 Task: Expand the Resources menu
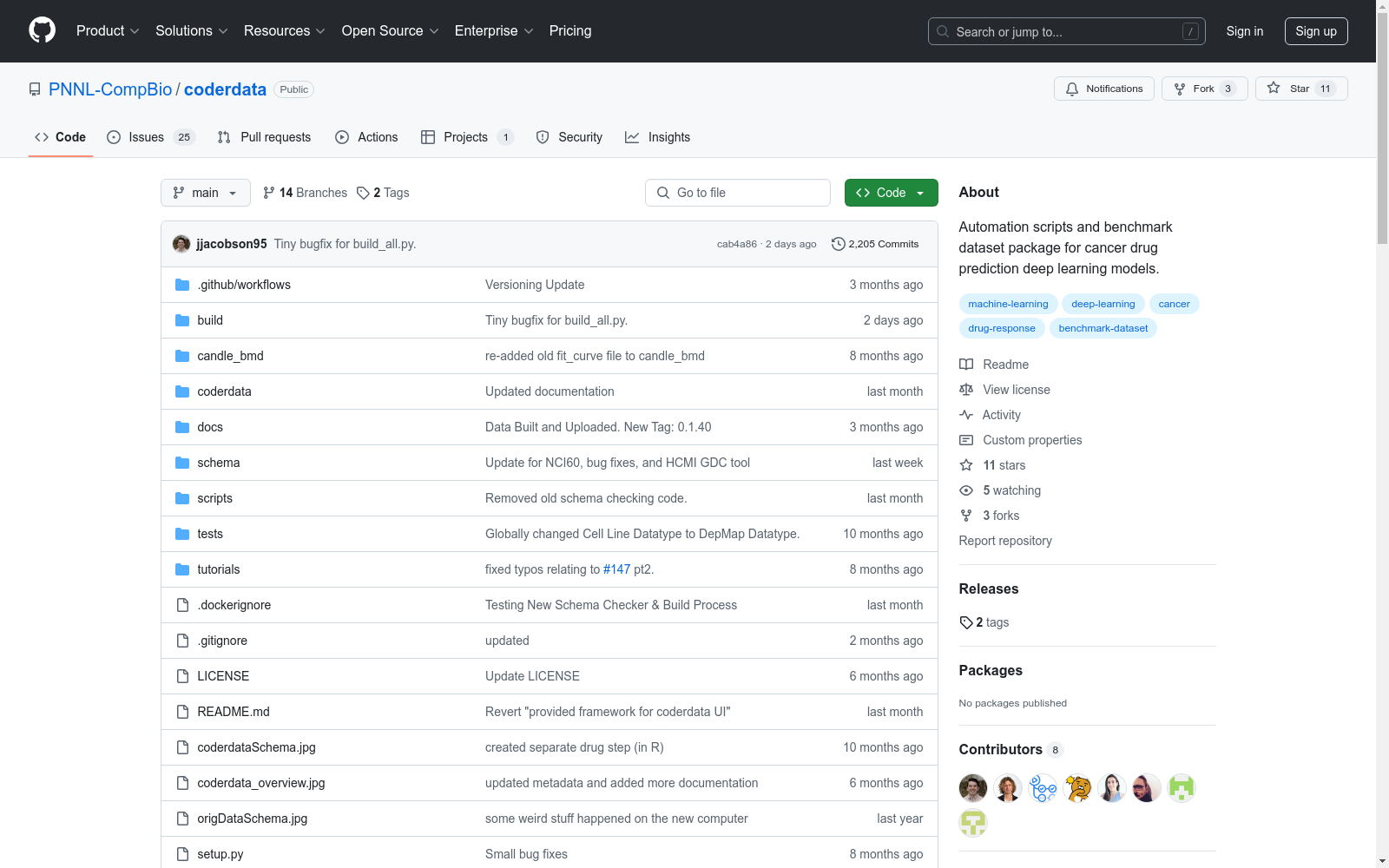[x=285, y=31]
